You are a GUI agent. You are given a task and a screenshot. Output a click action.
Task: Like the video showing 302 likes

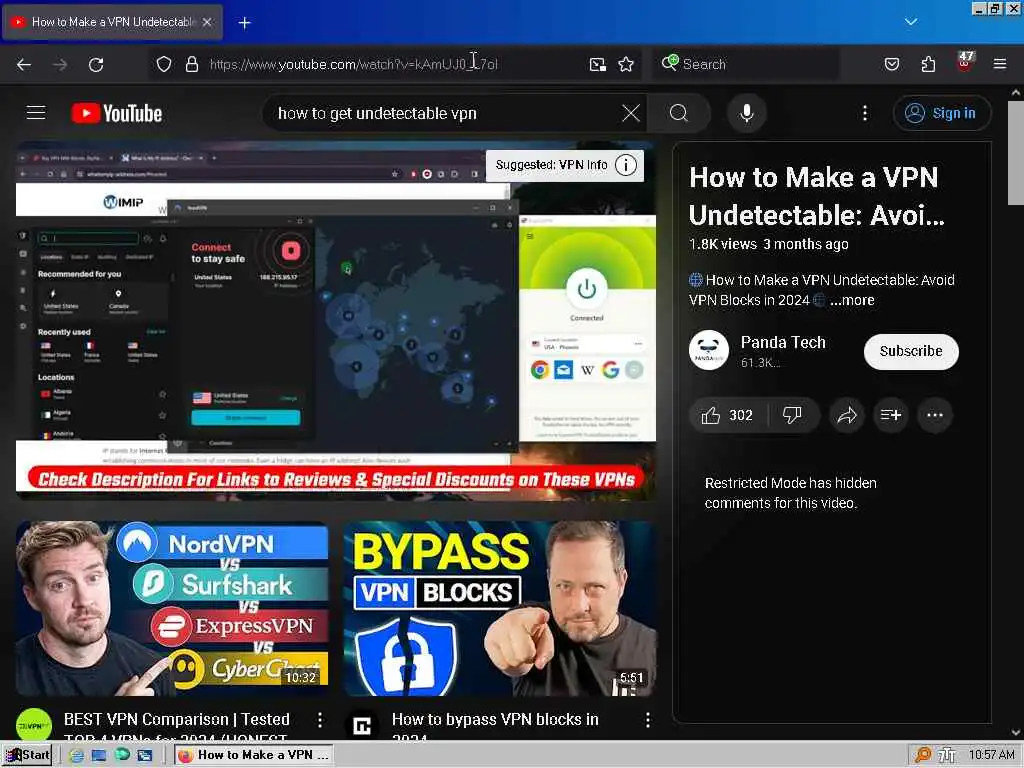[727, 415]
